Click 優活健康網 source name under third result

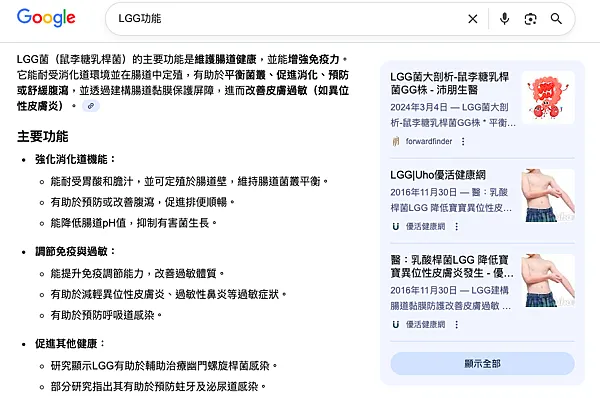pos(425,325)
